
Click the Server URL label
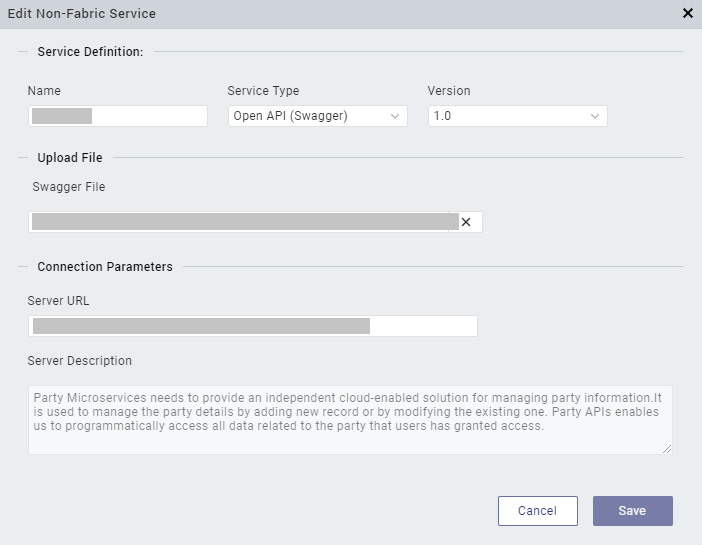[x=59, y=301]
